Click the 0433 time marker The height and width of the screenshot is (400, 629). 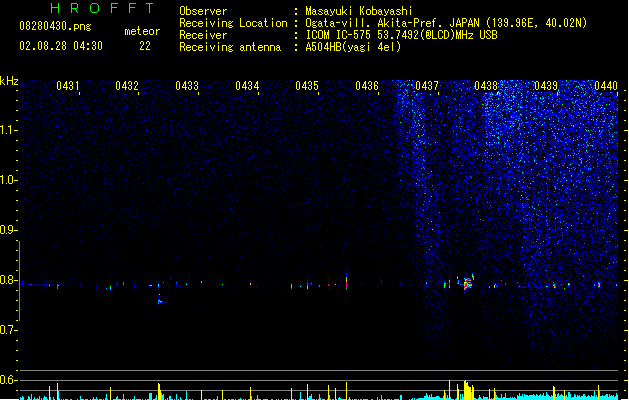pos(187,86)
